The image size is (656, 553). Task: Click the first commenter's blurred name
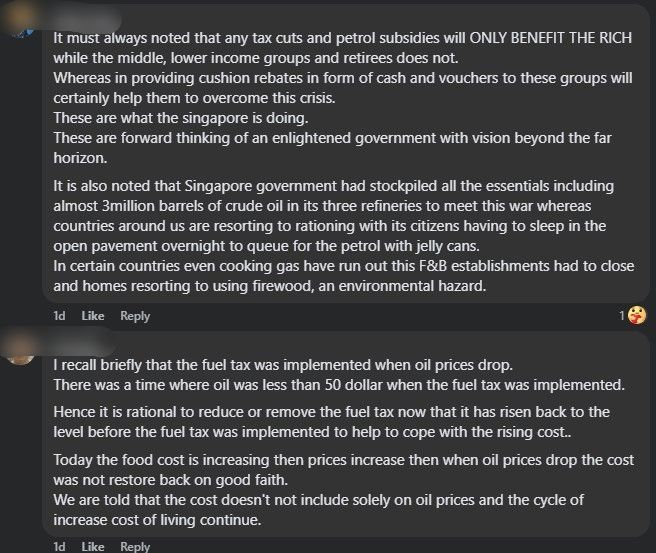86,19
